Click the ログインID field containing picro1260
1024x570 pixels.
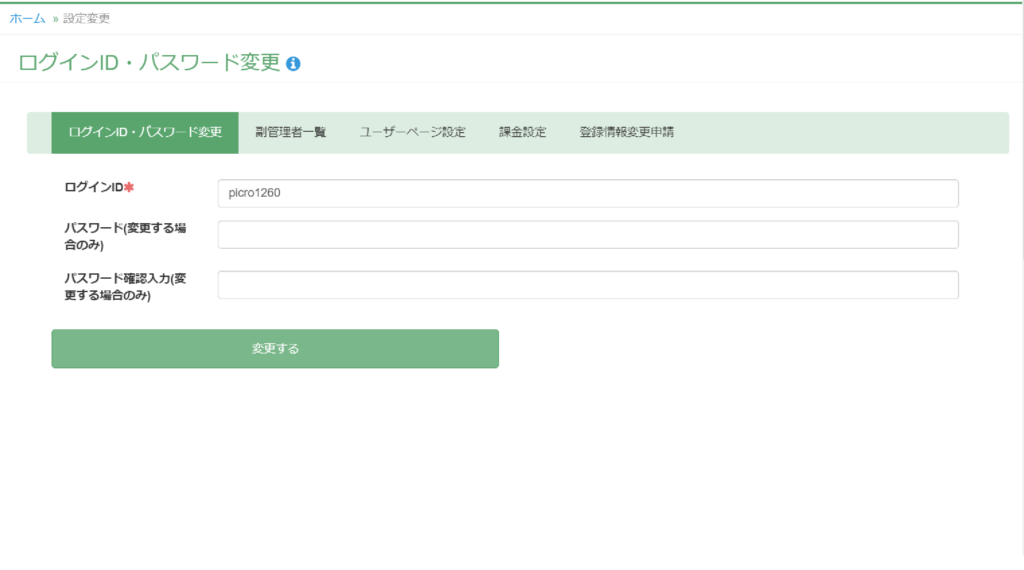click(588, 193)
